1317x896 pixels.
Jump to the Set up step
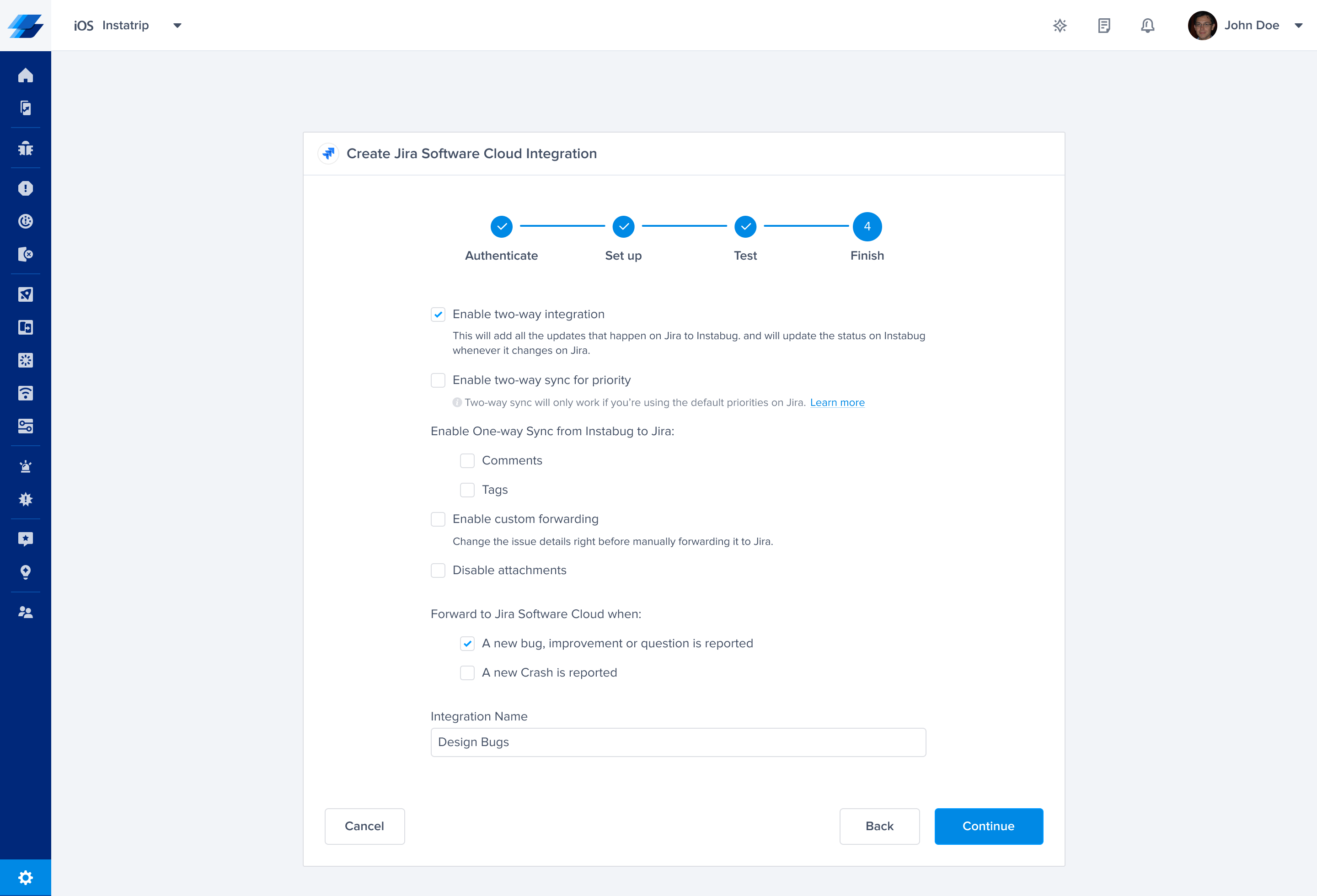623,227
